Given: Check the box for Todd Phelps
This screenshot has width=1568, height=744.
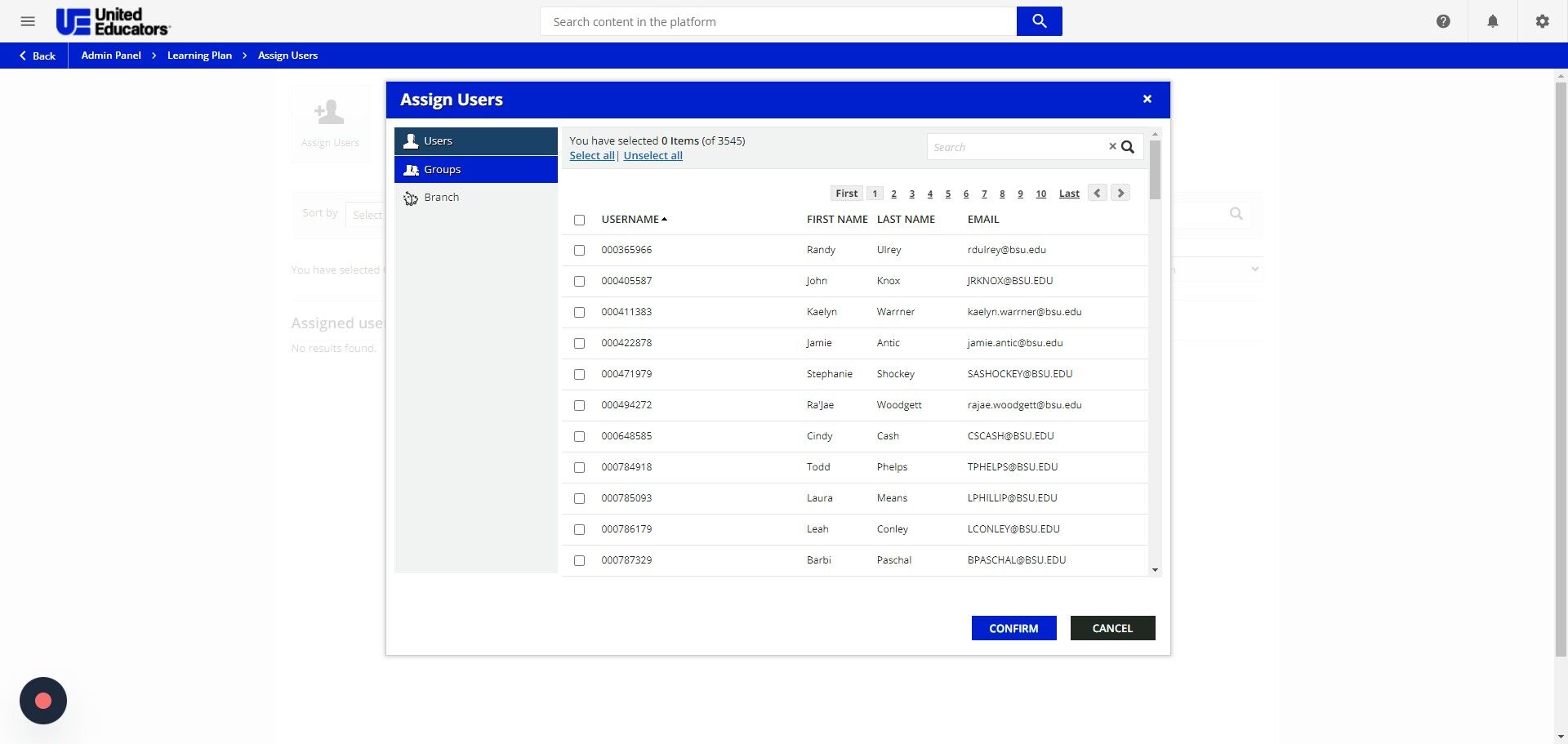Looking at the screenshot, I should click(579, 468).
